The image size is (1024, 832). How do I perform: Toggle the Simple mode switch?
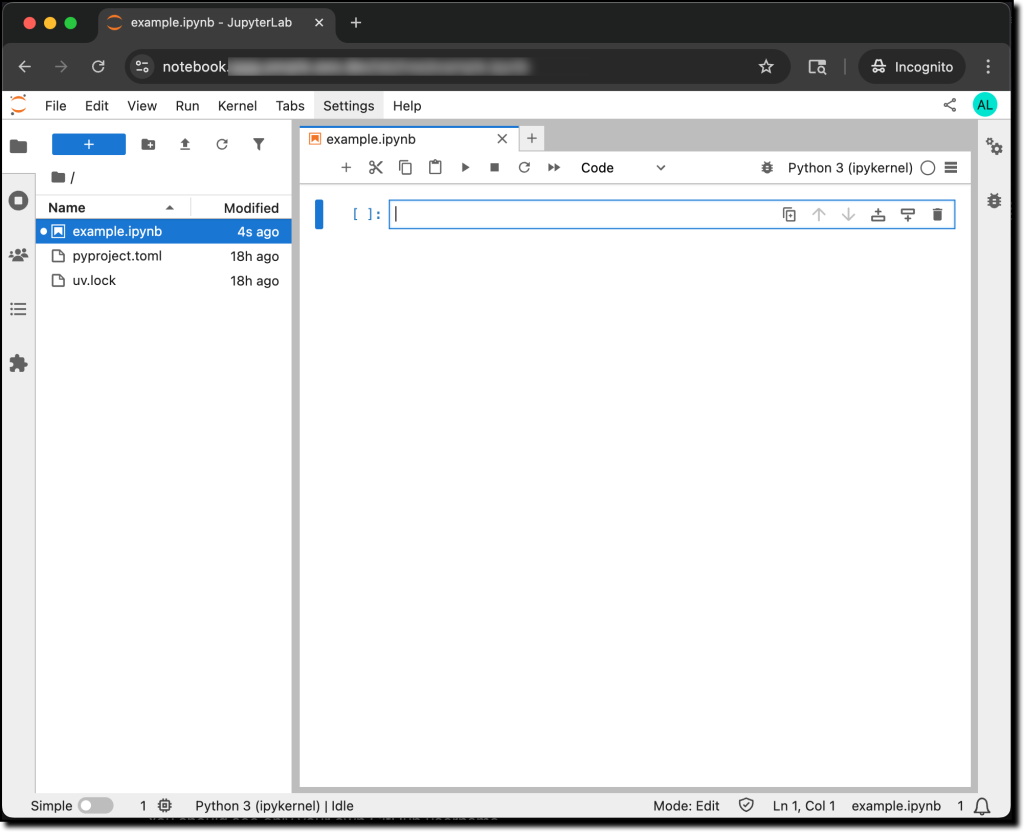point(95,806)
